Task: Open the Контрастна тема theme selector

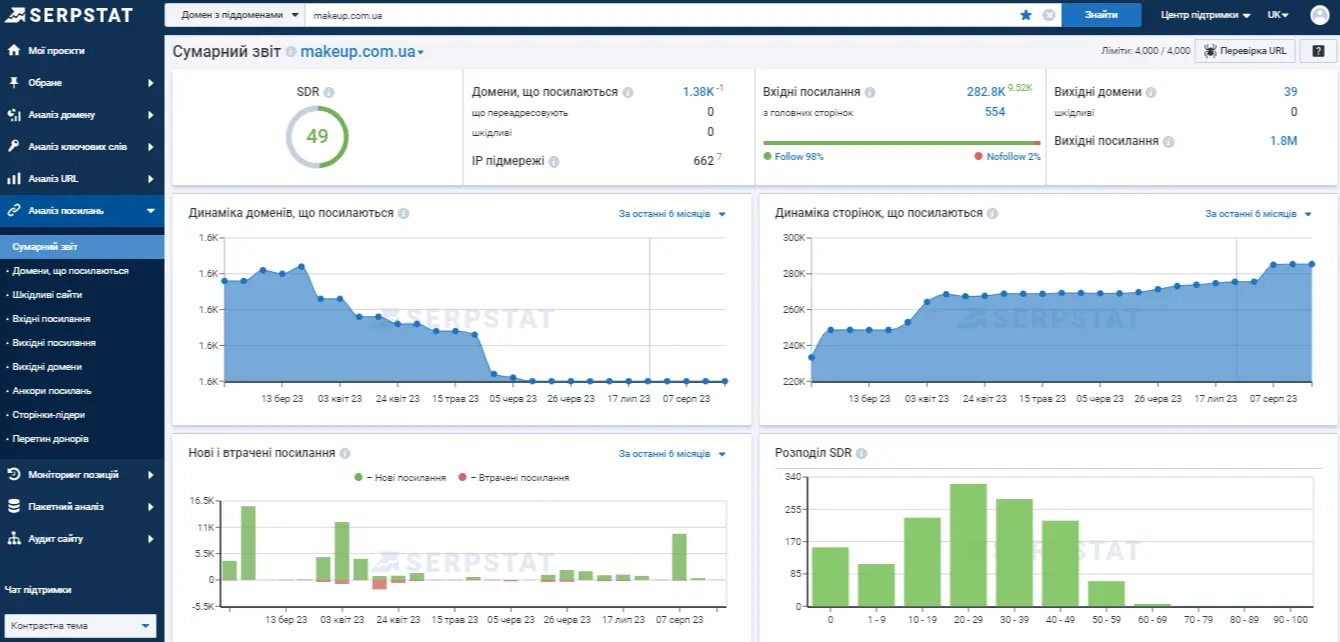Action: click(x=80, y=626)
